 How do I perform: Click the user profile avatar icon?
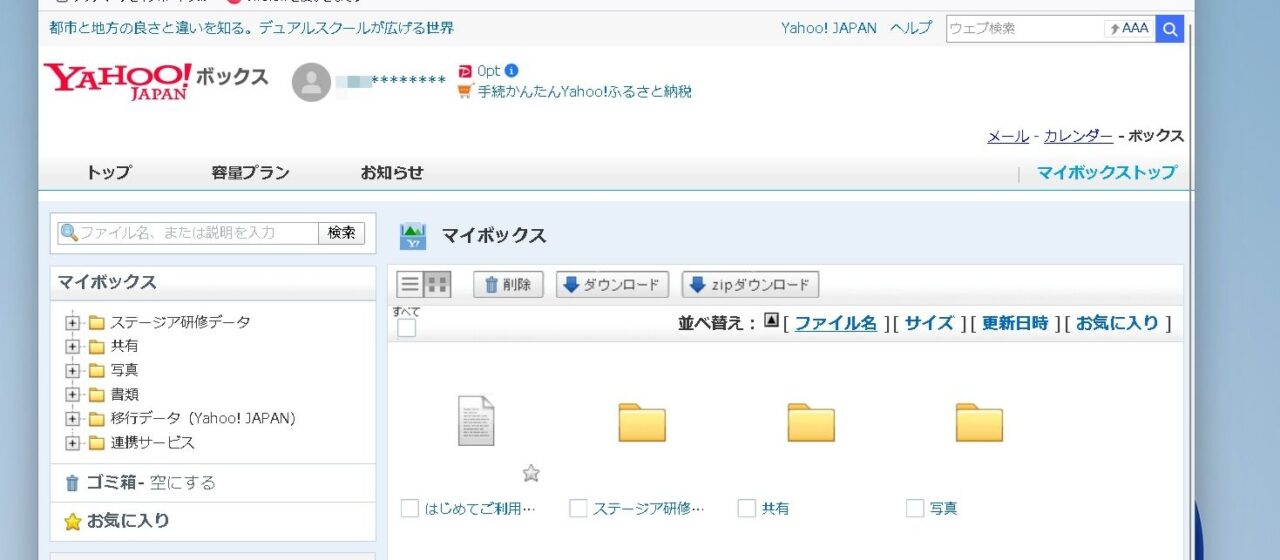coord(311,82)
